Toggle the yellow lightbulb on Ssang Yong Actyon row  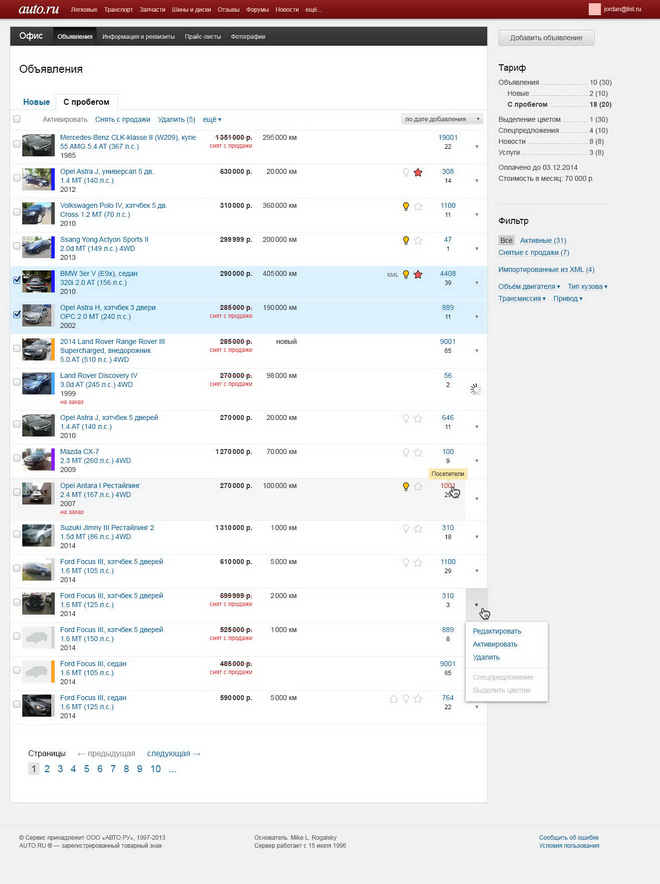pyautogui.click(x=405, y=240)
